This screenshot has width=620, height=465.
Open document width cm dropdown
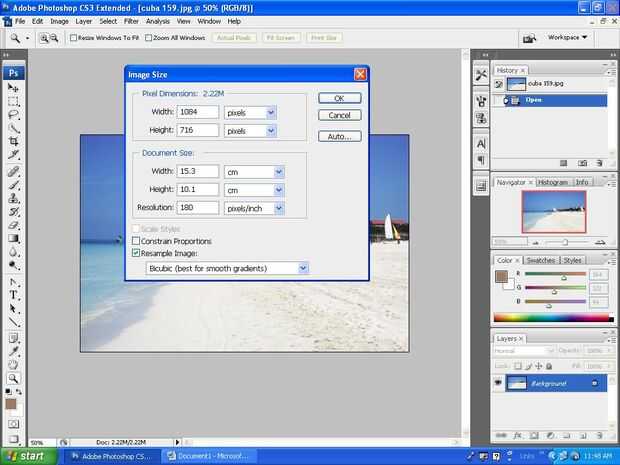pos(279,172)
